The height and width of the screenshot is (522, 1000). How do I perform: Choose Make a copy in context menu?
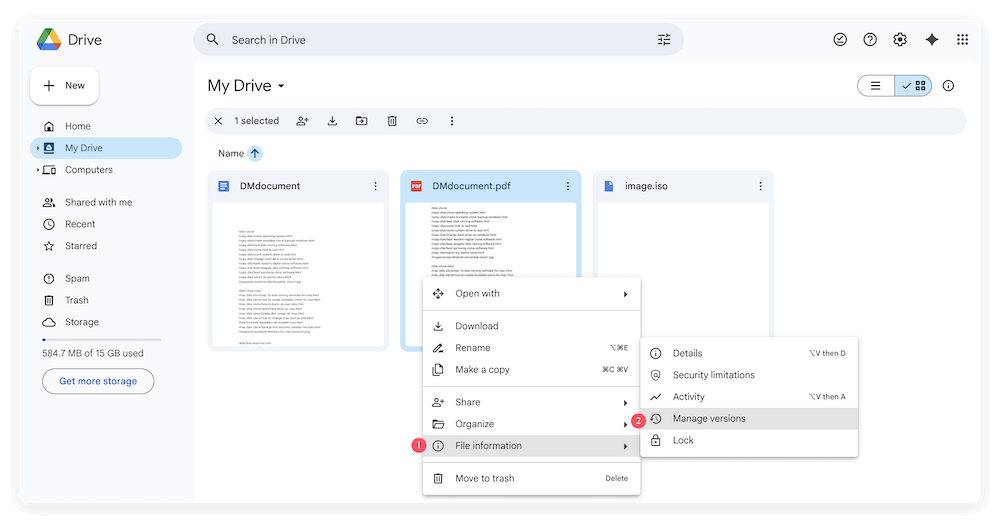click(x=482, y=370)
